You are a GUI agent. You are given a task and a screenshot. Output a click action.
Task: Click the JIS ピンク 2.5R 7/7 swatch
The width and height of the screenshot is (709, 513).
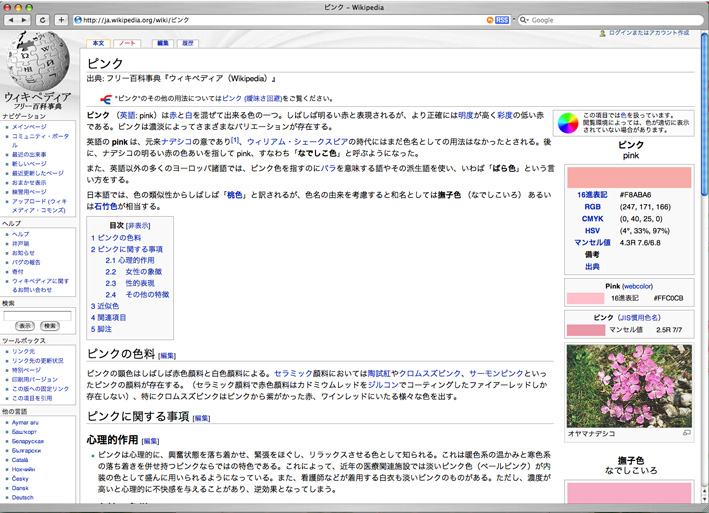586,330
